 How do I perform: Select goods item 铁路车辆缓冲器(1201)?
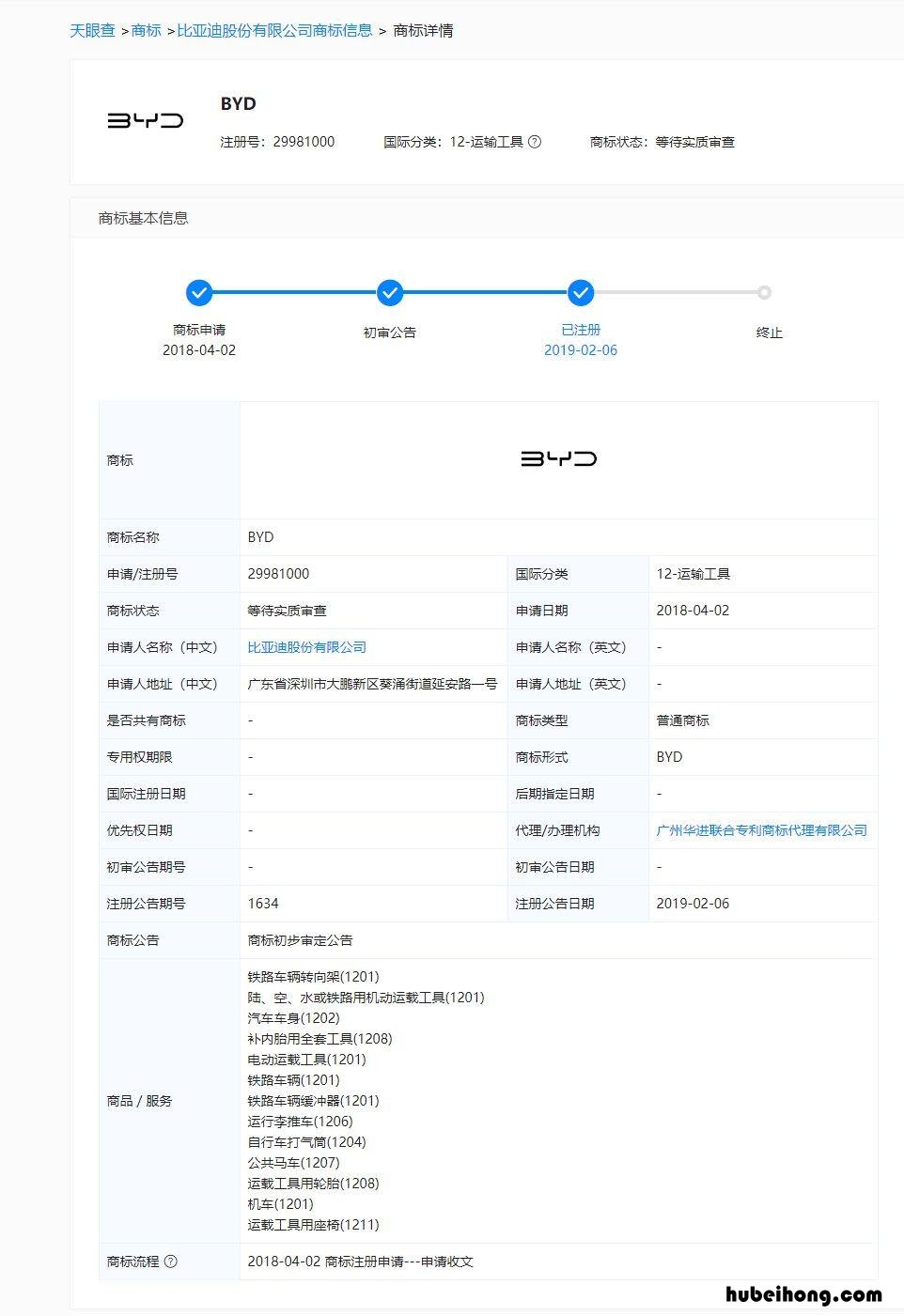pos(313,1101)
